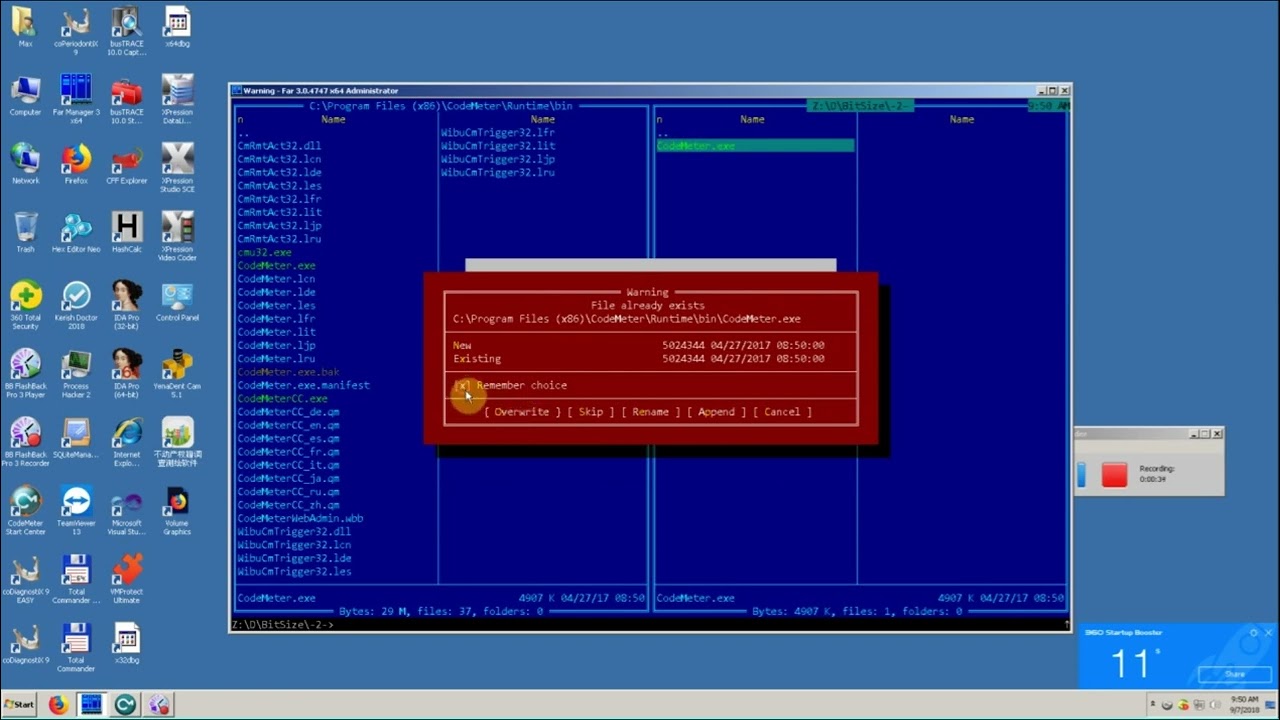Open TeamViewer 13 desktop shortcut

tap(75, 510)
